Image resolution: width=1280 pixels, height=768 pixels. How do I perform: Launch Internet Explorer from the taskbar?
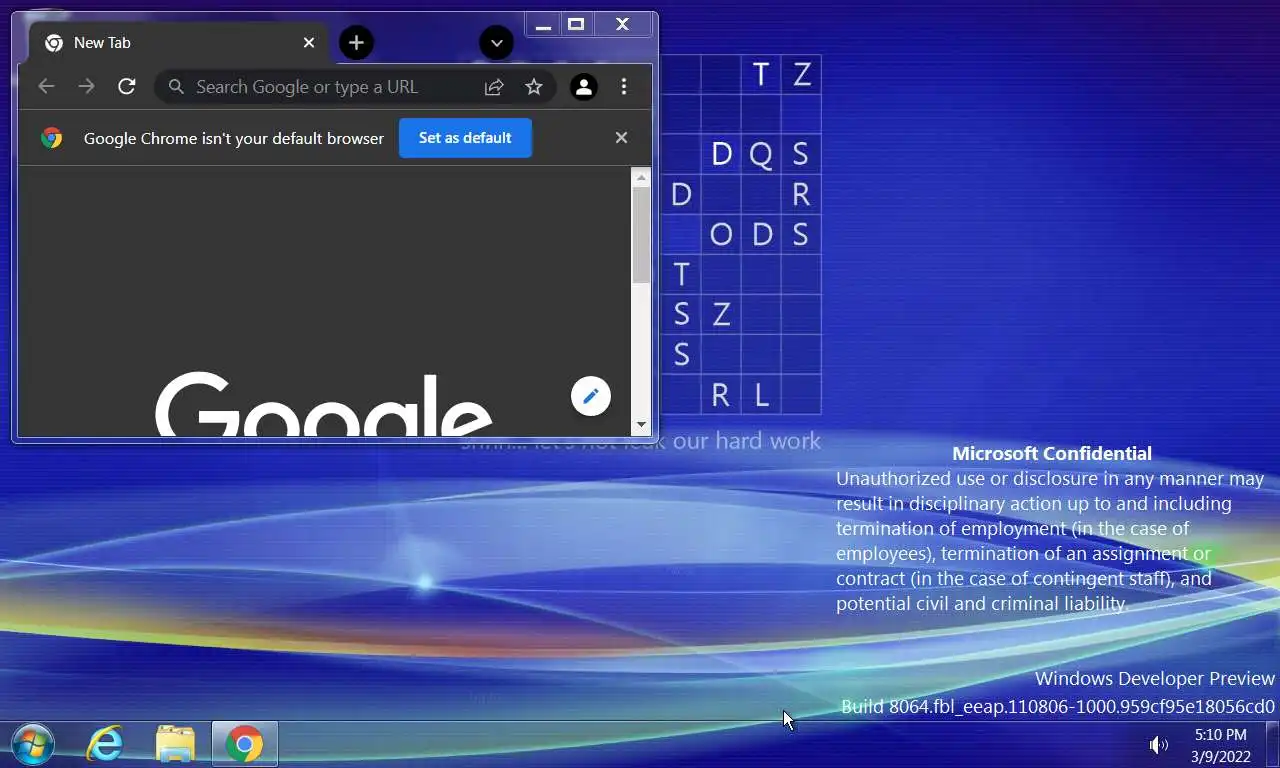click(104, 744)
